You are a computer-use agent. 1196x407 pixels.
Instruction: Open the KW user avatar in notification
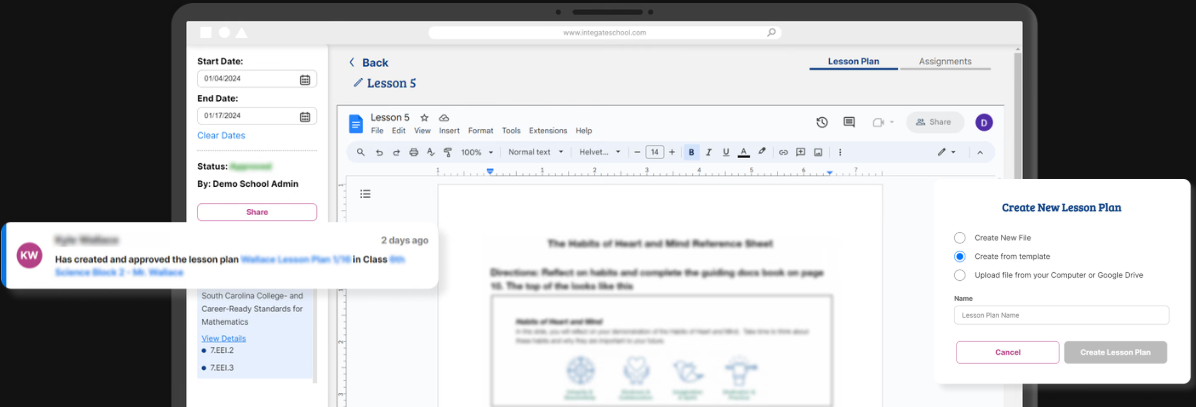(x=29, y=255)
